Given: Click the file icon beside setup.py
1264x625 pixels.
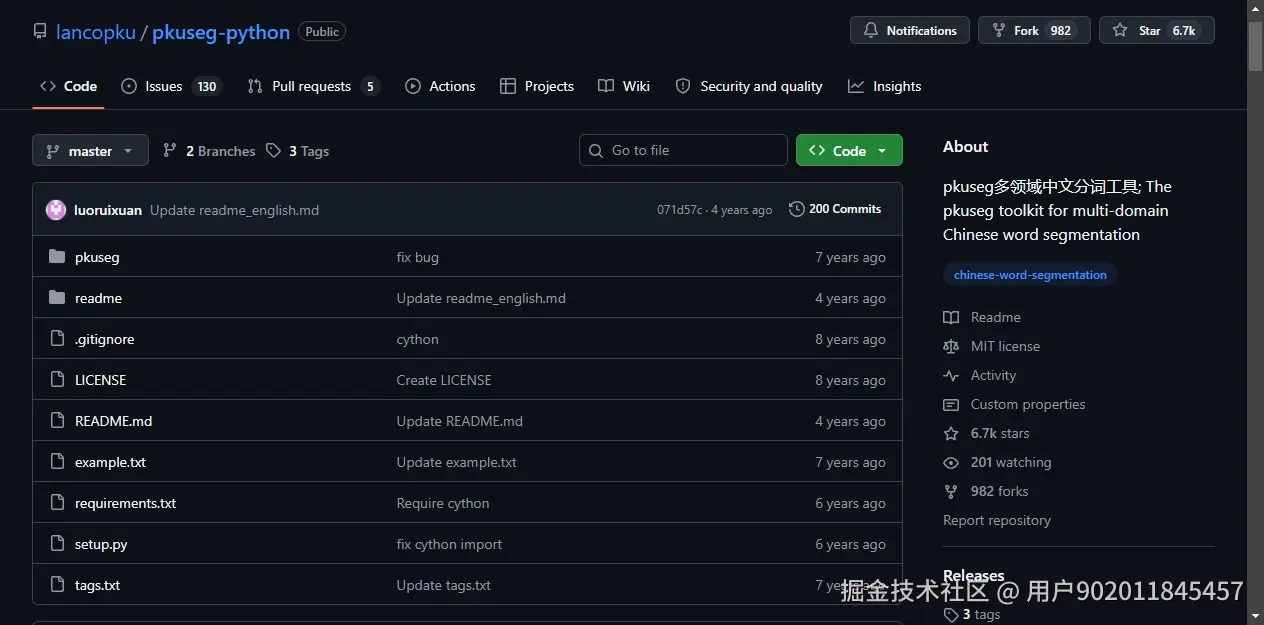Looking at the screenshot, I should click(56, 544).
